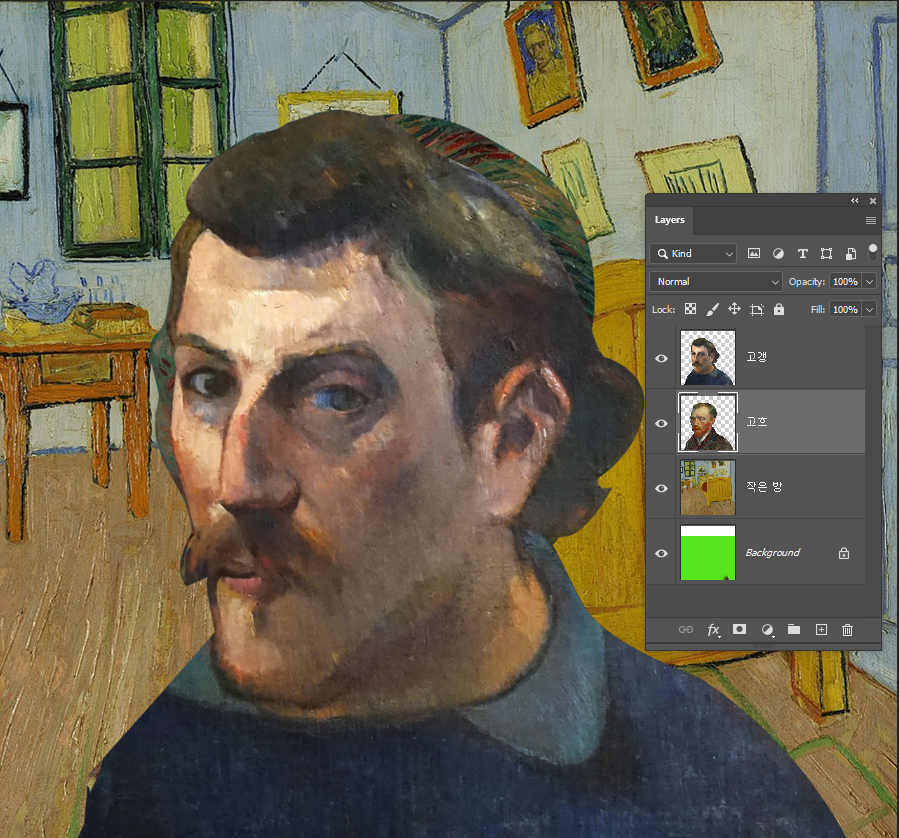Delete layer with trash icon
This screenshot has width=899, height=838.
click(847, 630)
